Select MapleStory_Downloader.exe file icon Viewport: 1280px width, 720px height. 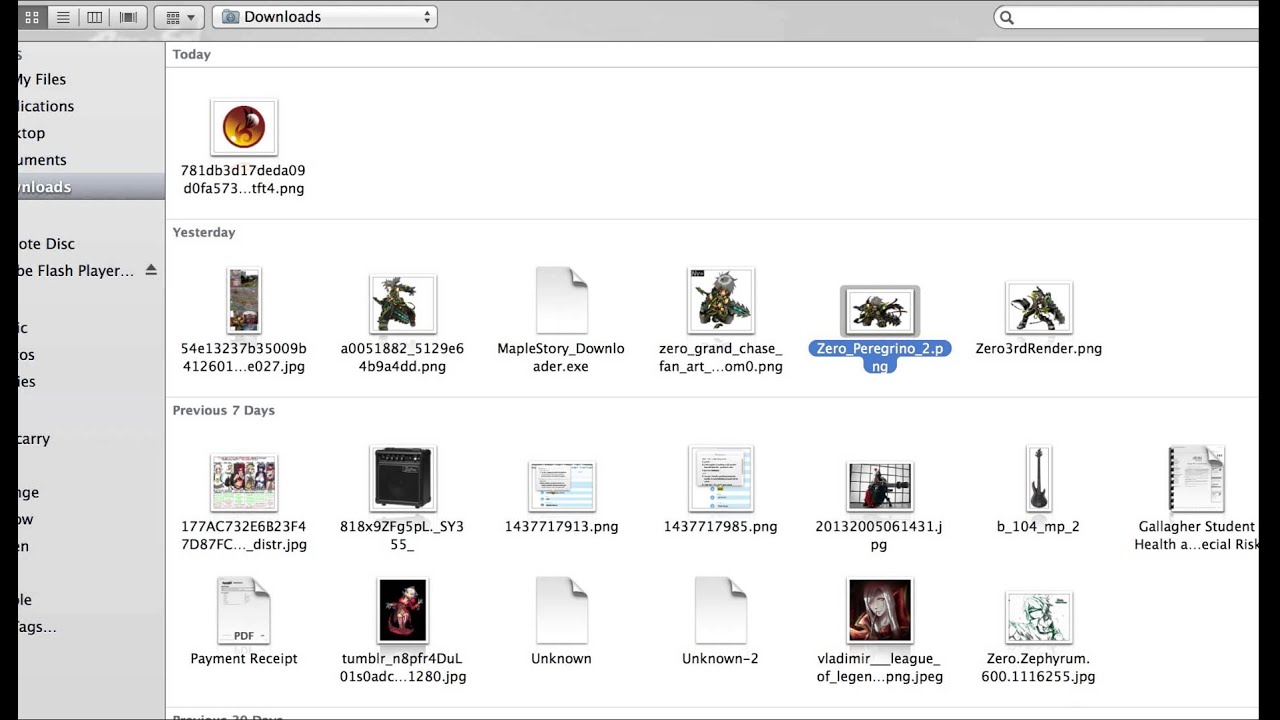[x=561, y=300]
